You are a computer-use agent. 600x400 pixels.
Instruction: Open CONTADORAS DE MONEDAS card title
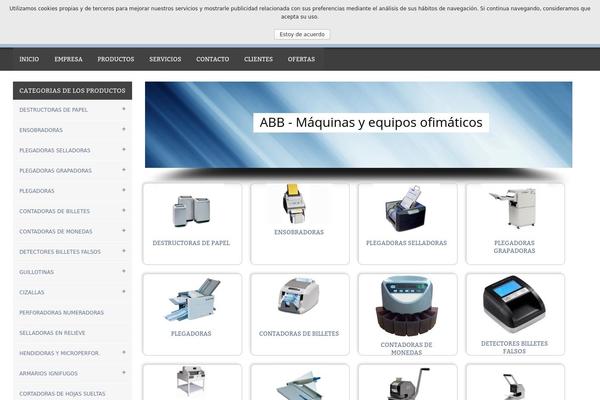coord(406,349)
